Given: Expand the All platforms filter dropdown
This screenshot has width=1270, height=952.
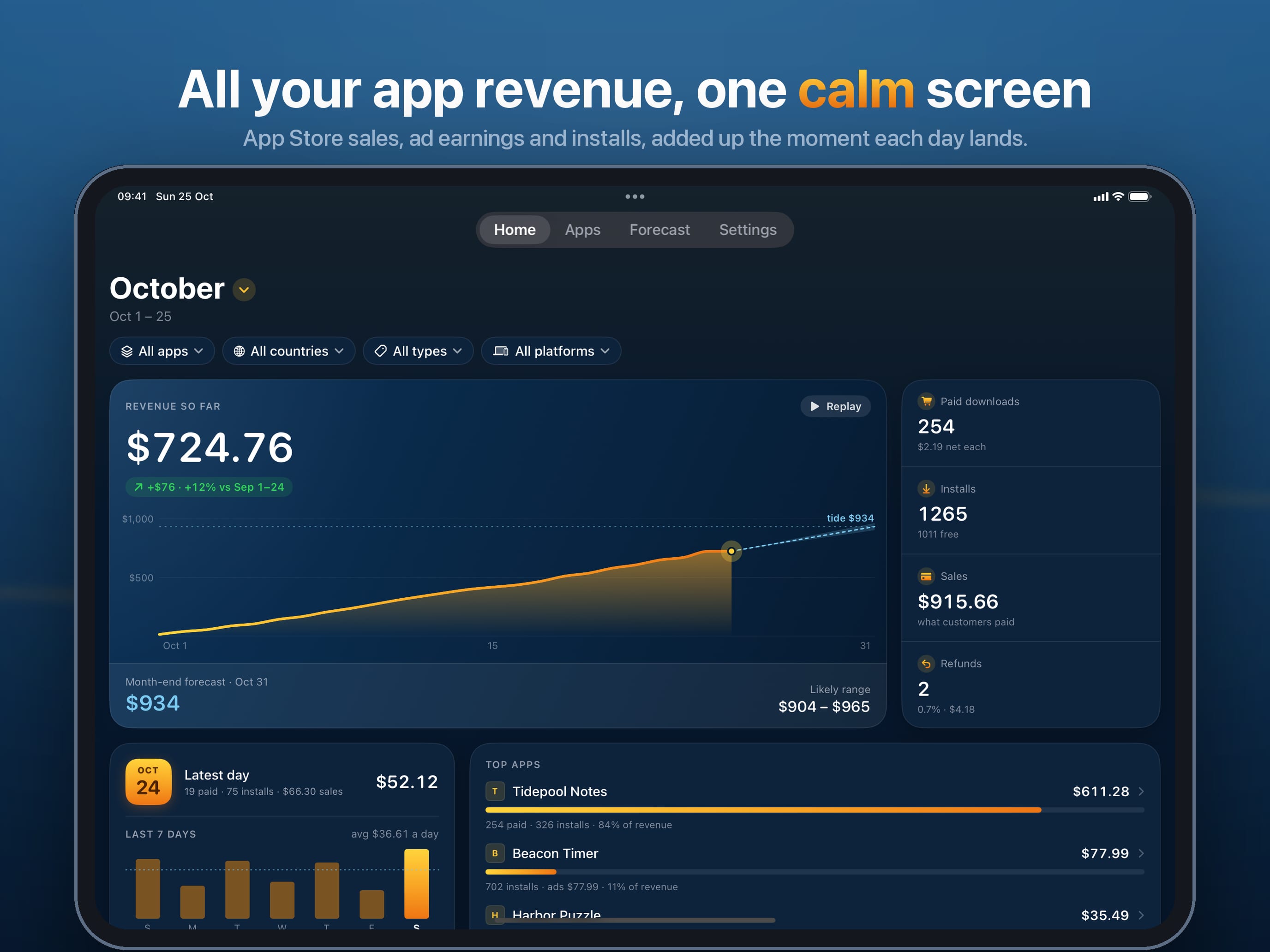Looking at the screenshot, I should (551, 351).
